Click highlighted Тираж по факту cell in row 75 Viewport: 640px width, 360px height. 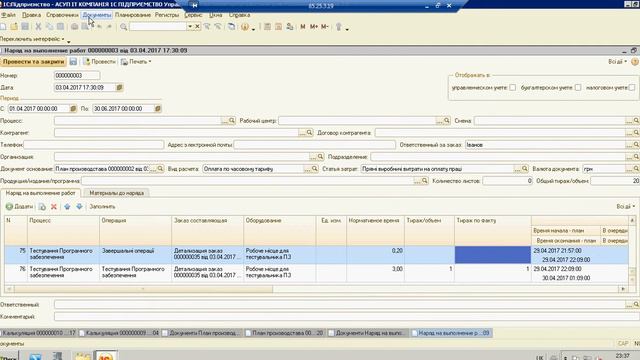click(493, 255)
